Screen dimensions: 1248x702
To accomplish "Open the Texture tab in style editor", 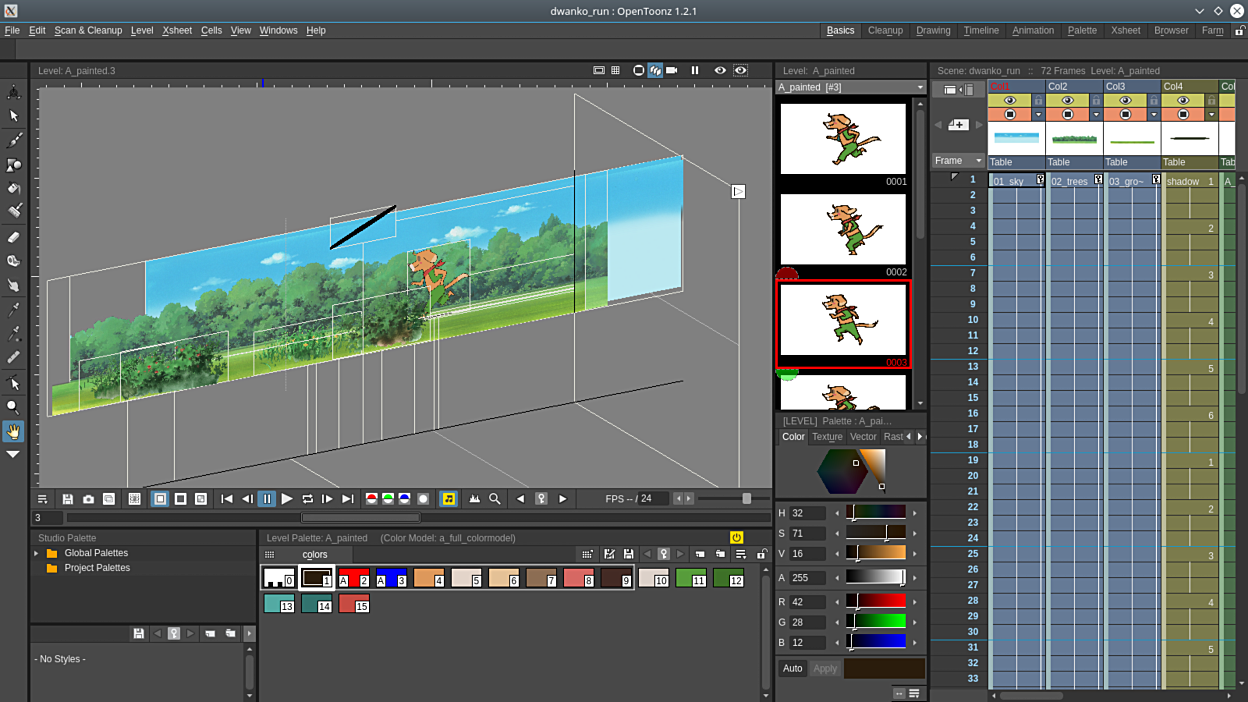I will [x=827, y=437].
